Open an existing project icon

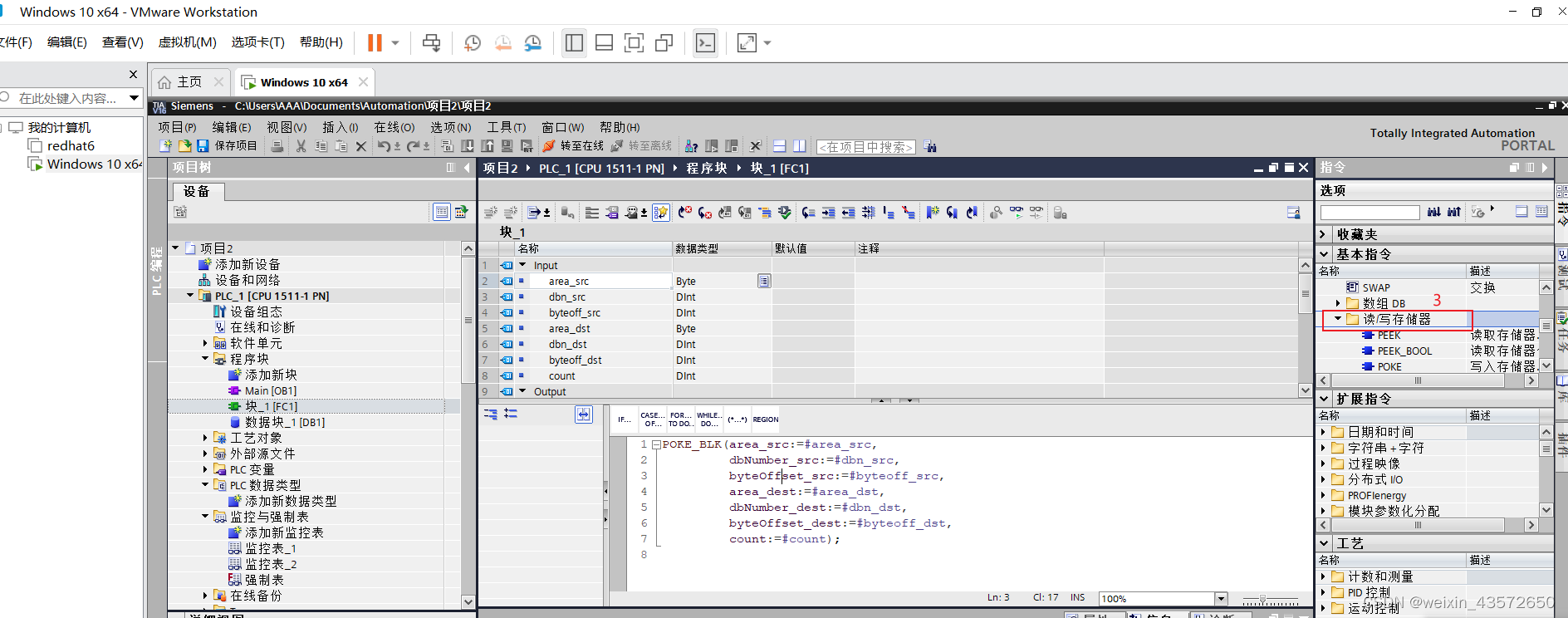point(184,146)
